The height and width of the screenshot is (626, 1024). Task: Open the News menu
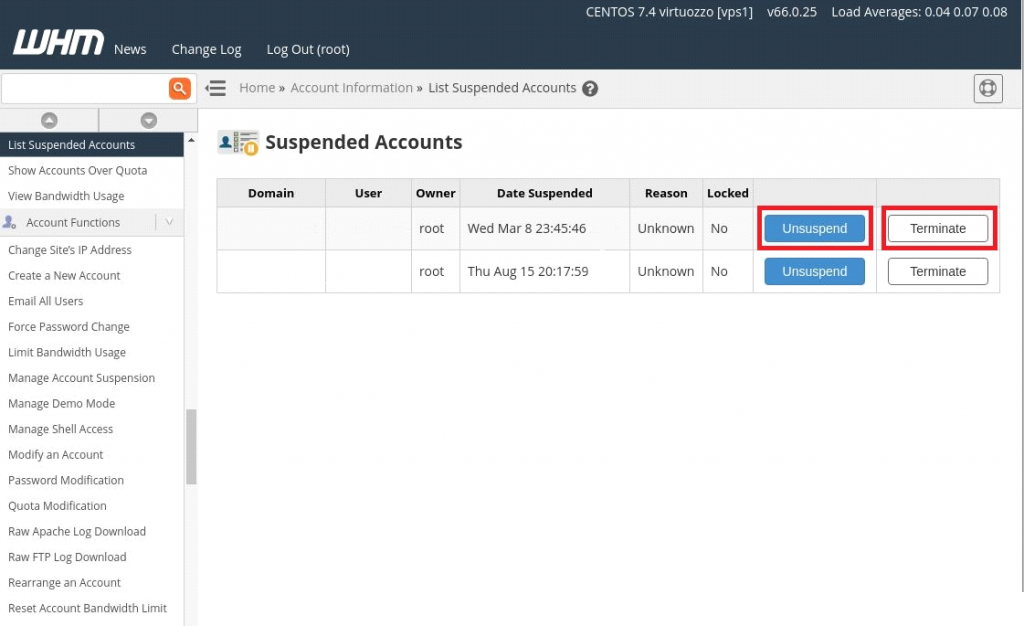[130, 48]
